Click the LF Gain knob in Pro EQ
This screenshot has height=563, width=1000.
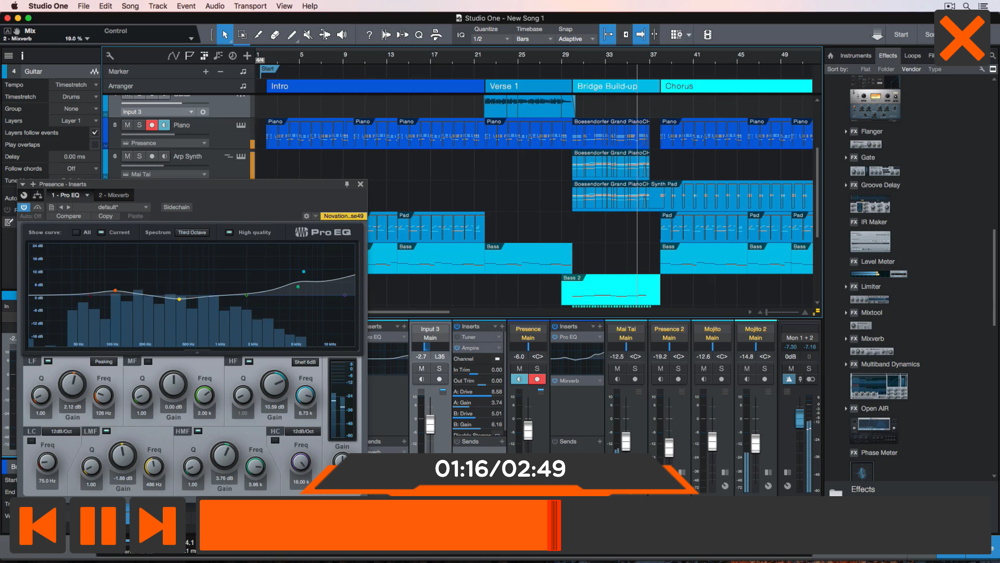72,386
